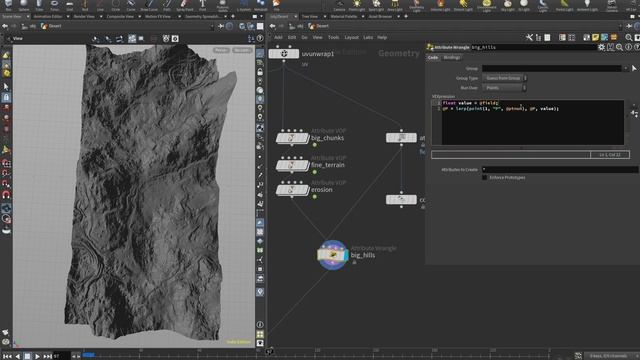This screenshot has width=640, height=360.
Task: Select the Torus shelf tool
Action: [x=54, y=5]
